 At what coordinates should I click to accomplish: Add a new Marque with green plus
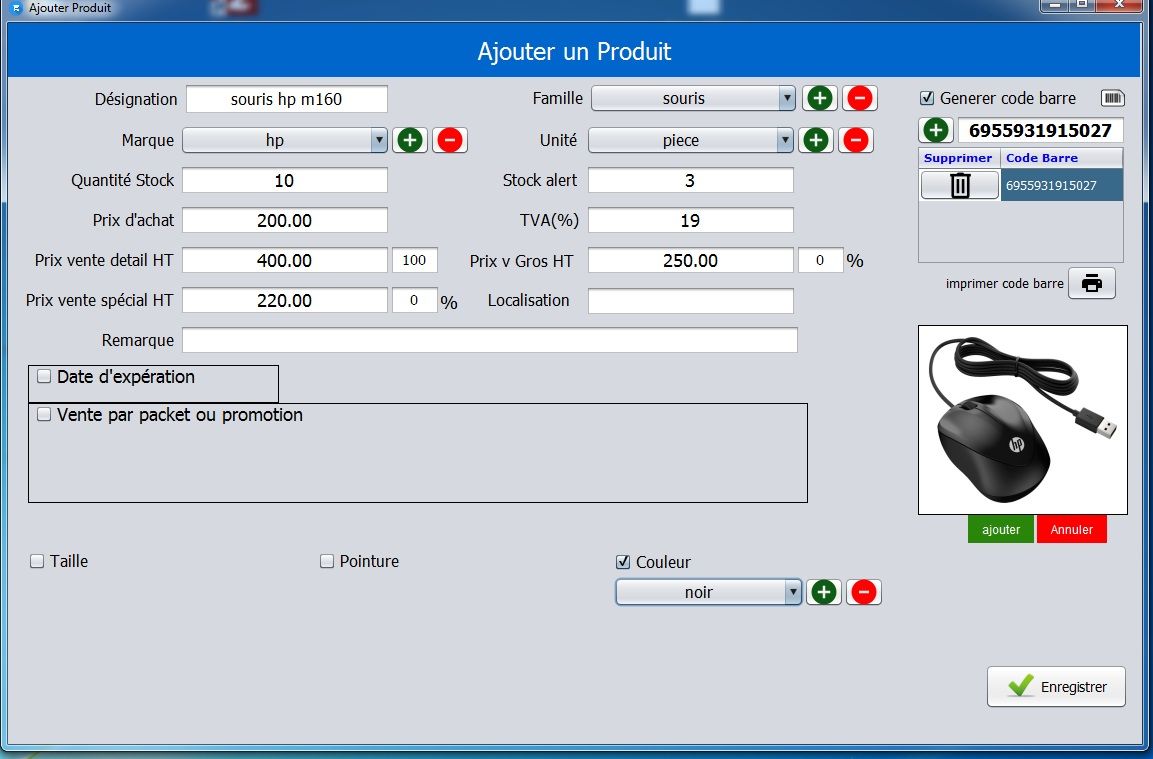(x=410, y=140)
